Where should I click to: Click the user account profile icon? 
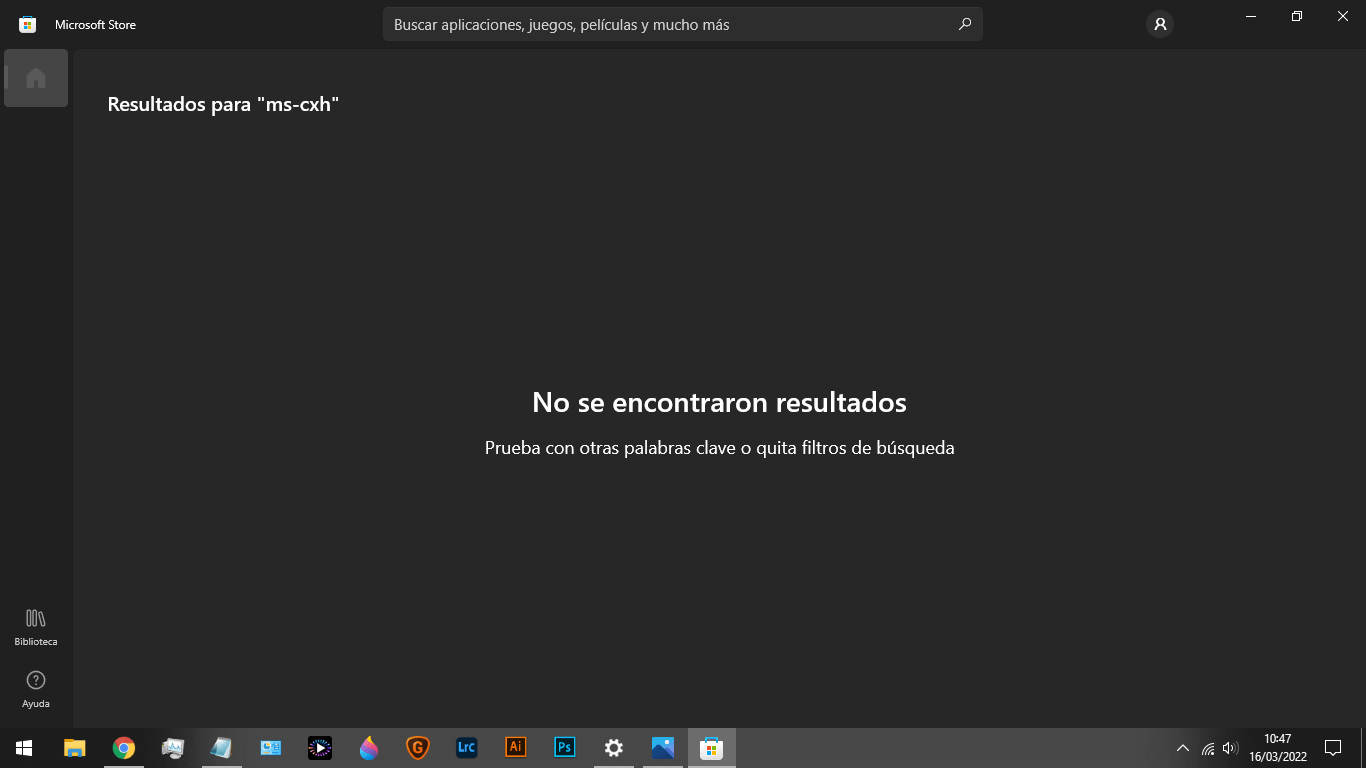tap(1160, 24)
